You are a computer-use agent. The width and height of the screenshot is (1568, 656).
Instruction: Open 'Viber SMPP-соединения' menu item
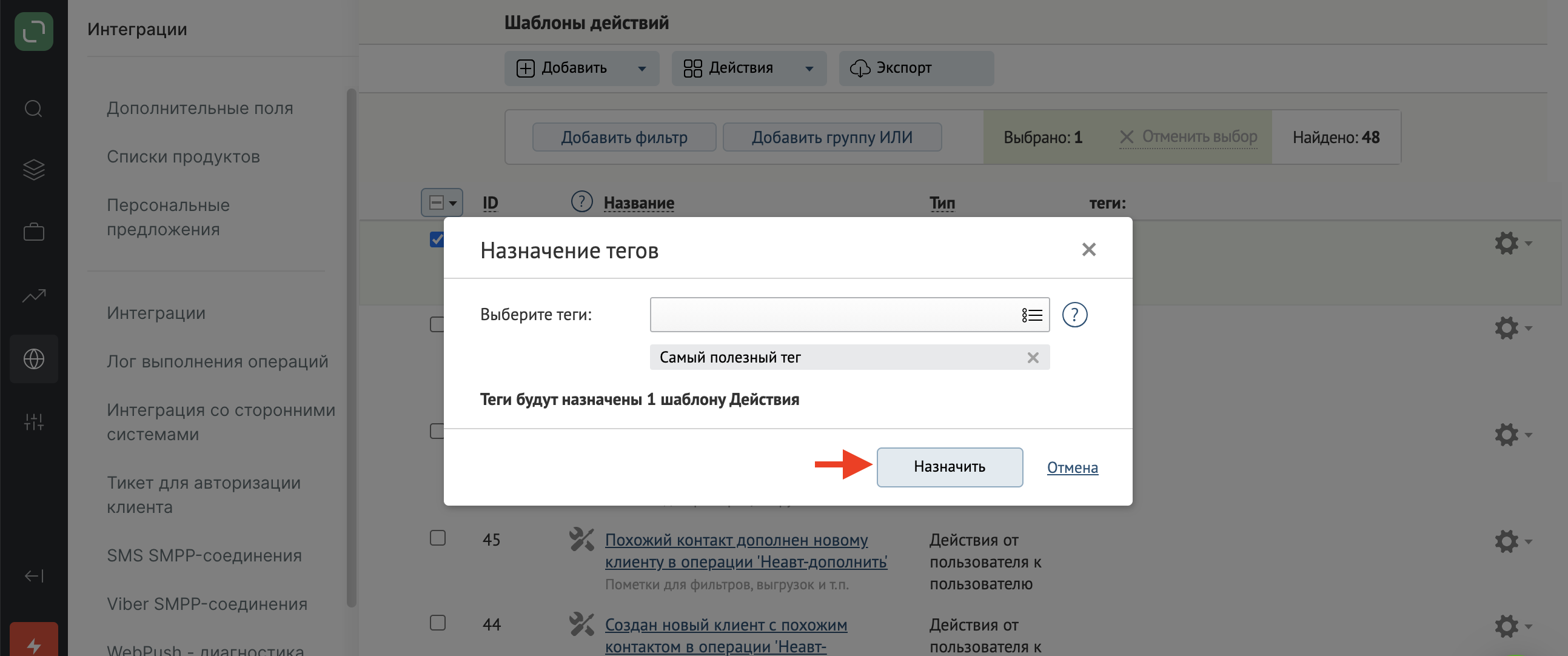(207, 604)
